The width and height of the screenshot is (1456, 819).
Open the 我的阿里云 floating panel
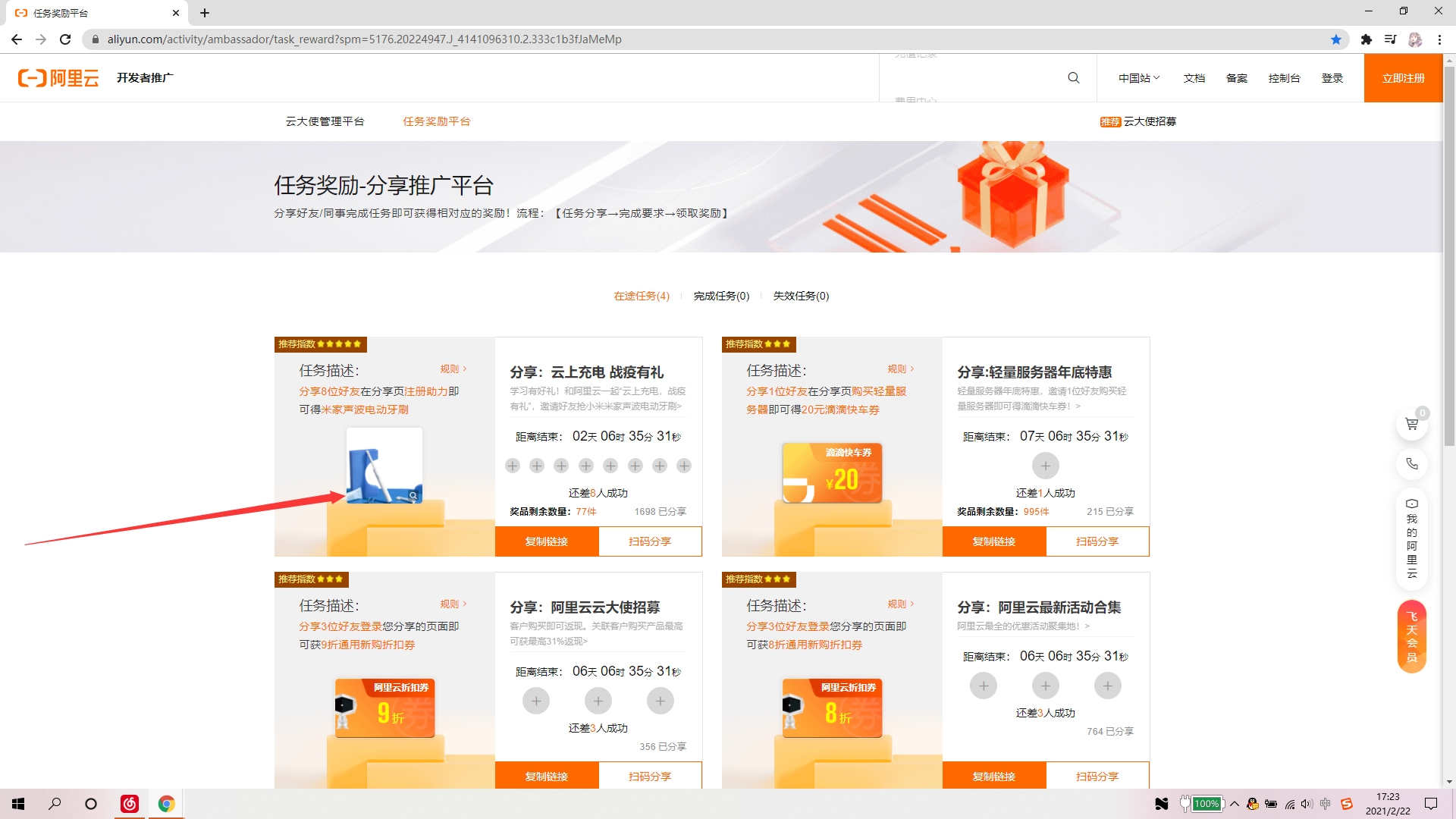pos(1412,539)
